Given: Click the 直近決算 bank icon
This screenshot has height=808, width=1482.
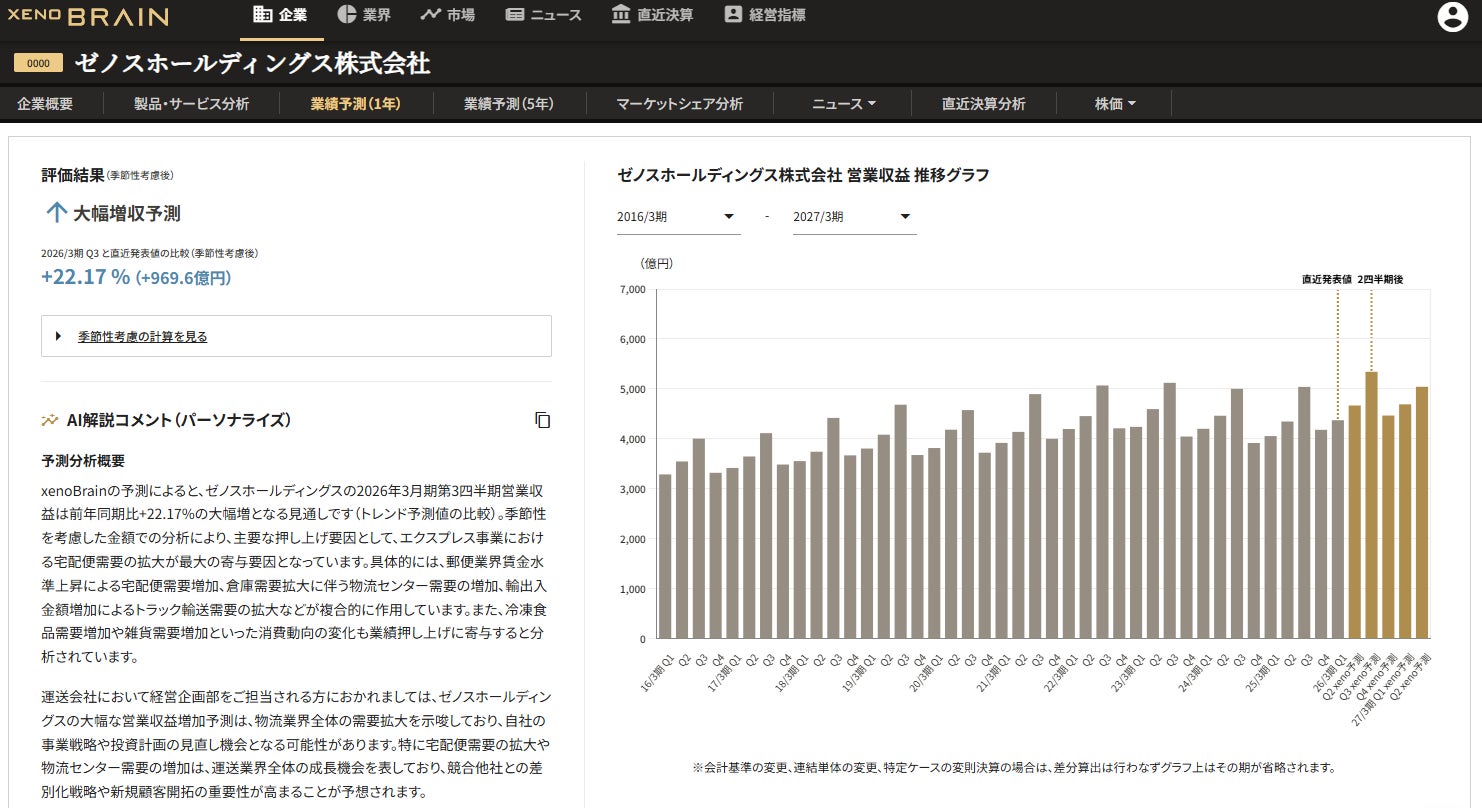Looking at the screenshot, I should (x=620, y=14).
